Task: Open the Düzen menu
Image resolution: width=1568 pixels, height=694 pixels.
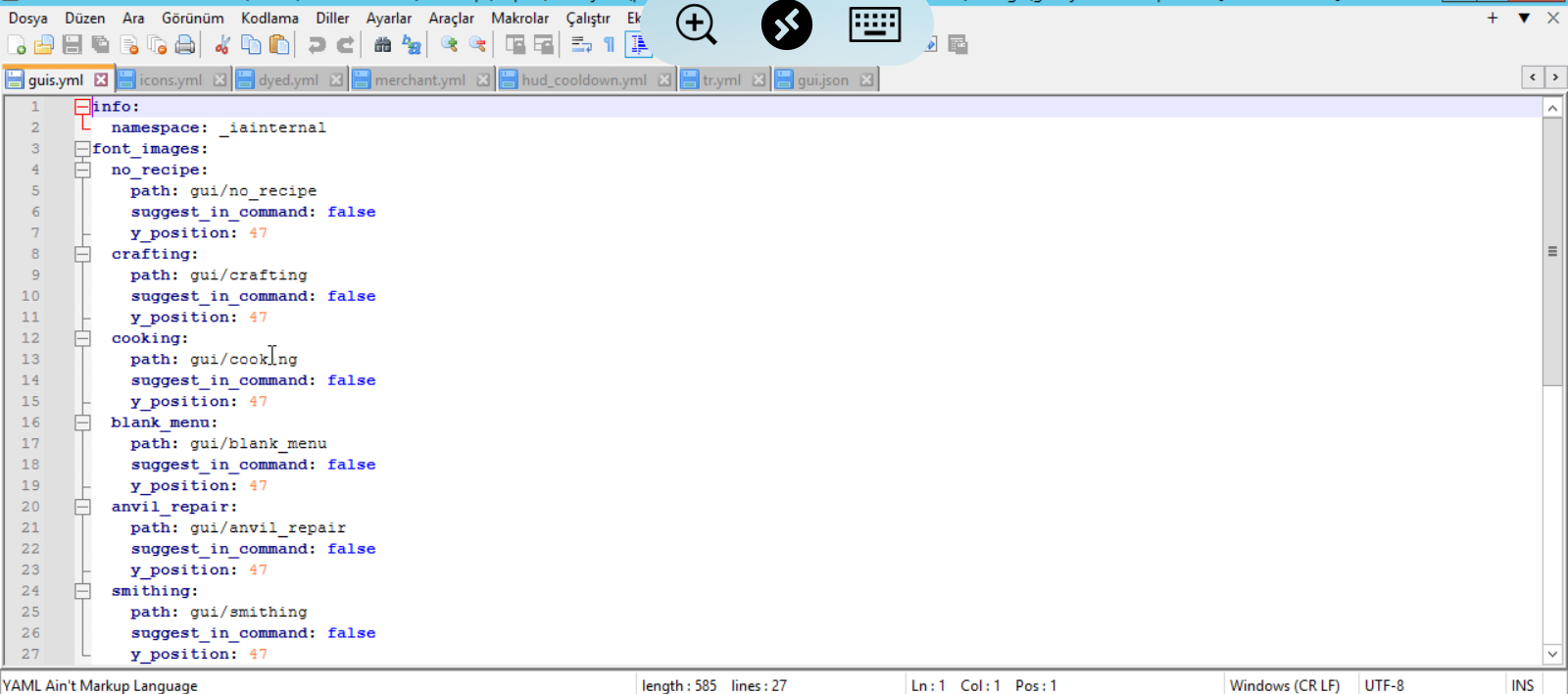Action: coord(84,18)
